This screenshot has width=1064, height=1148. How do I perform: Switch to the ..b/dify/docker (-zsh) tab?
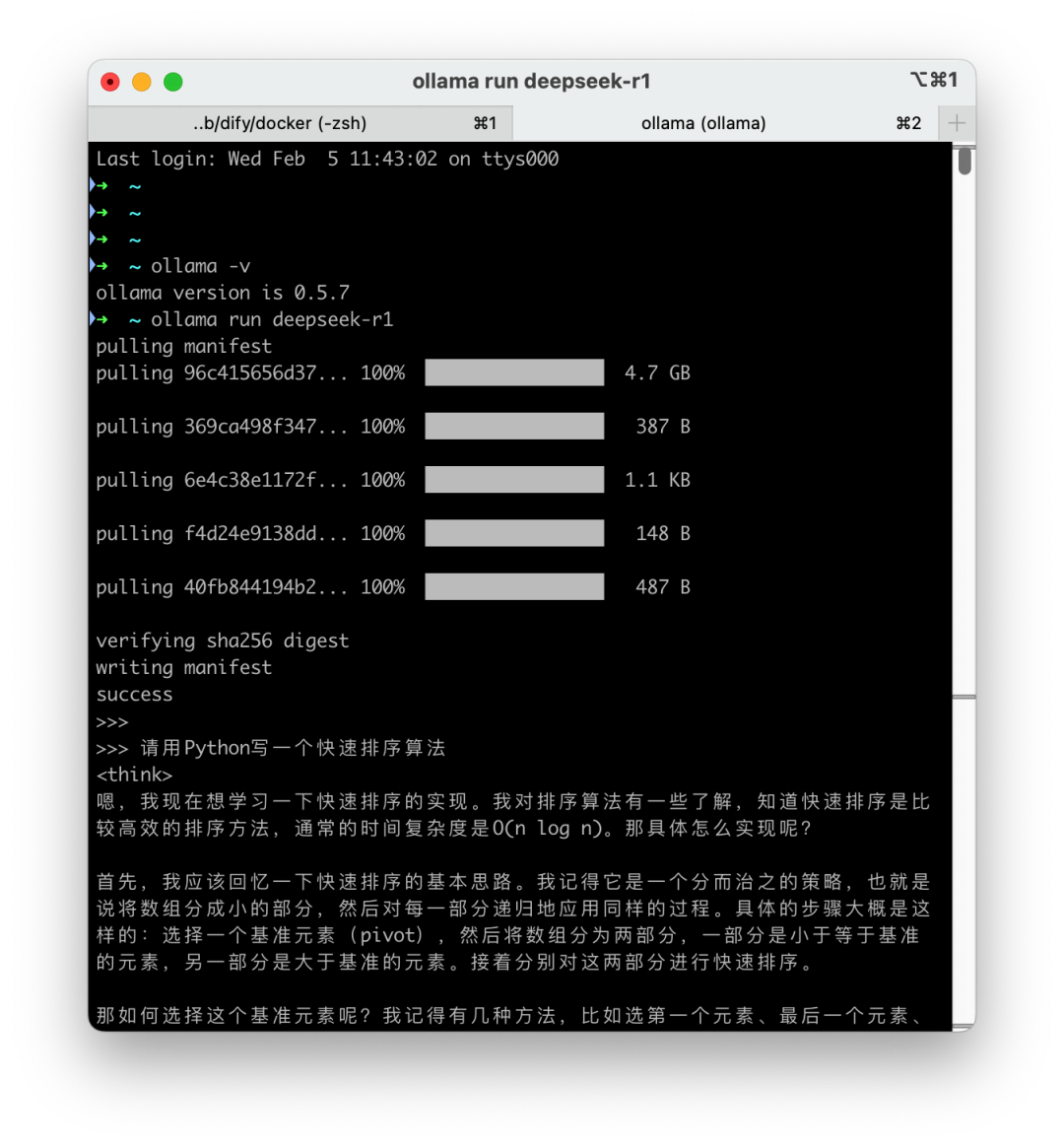pos(300,123)
